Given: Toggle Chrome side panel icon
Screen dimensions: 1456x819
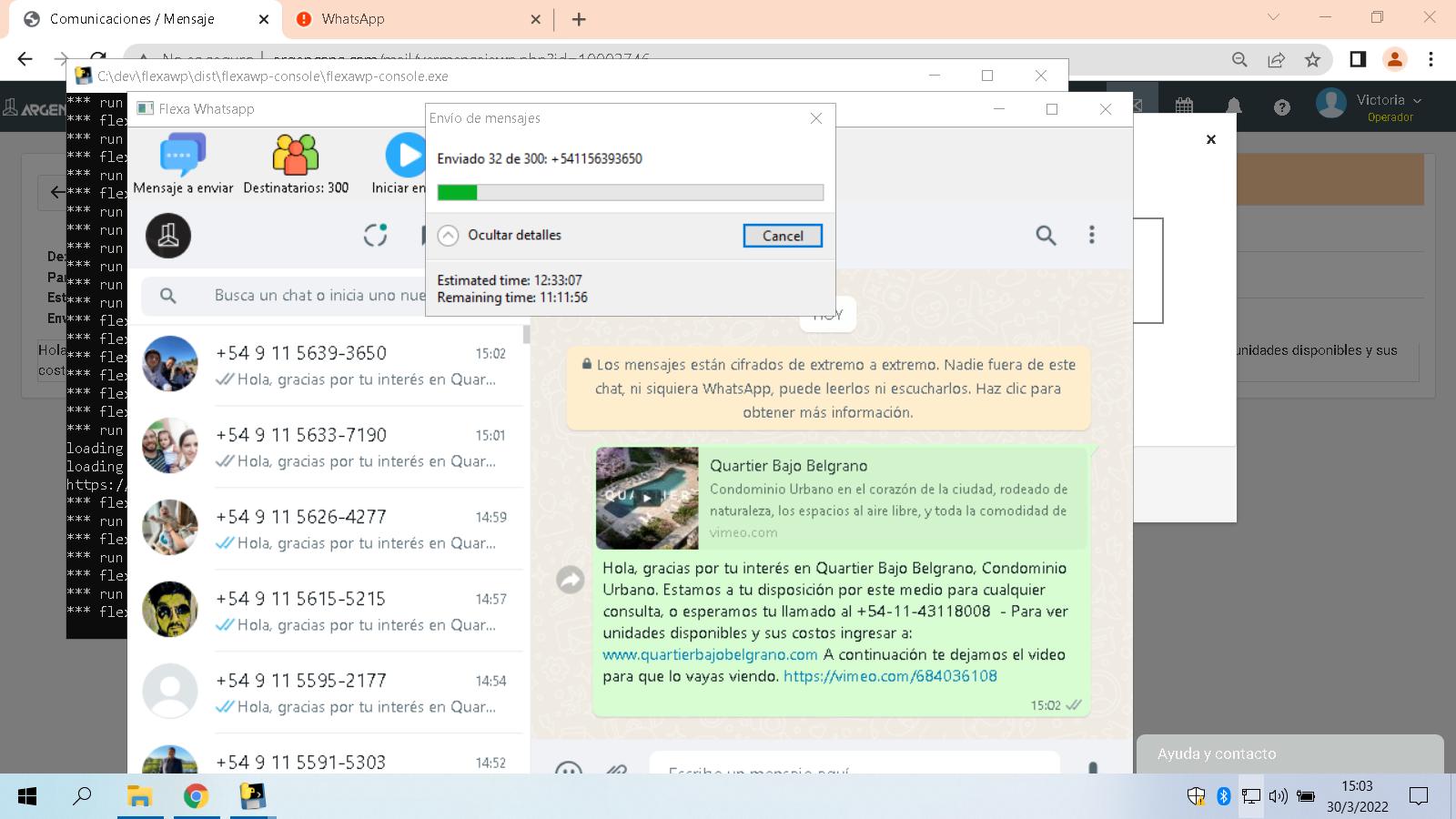Looking at the screenshot, I should pyautogui.click(x=1358, y=59).
